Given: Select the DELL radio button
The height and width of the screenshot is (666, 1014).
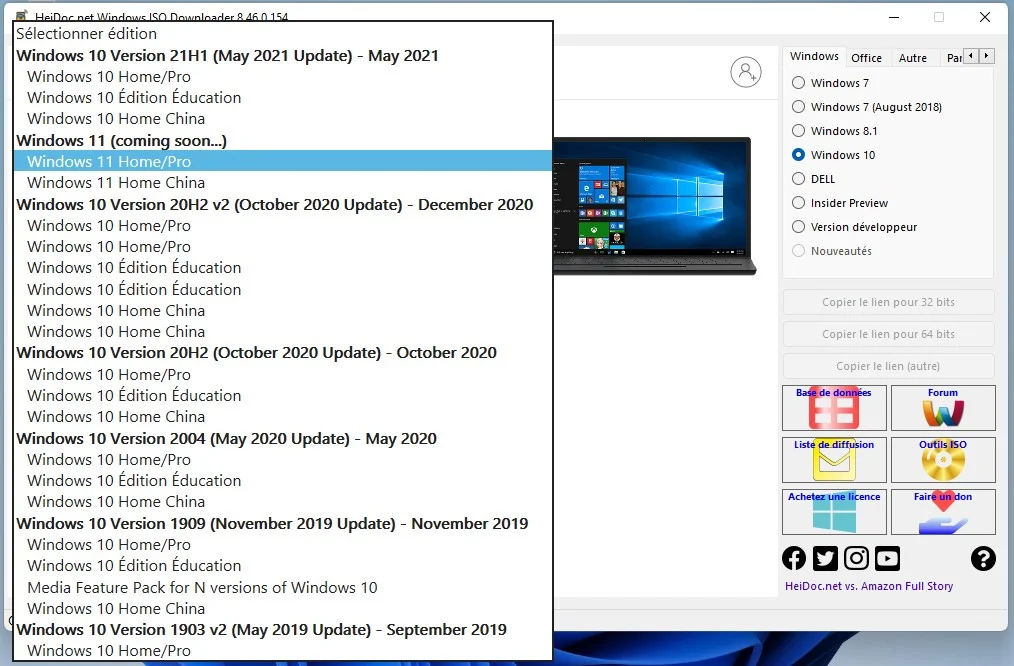Looking at the screenshot, I should 799,178.
